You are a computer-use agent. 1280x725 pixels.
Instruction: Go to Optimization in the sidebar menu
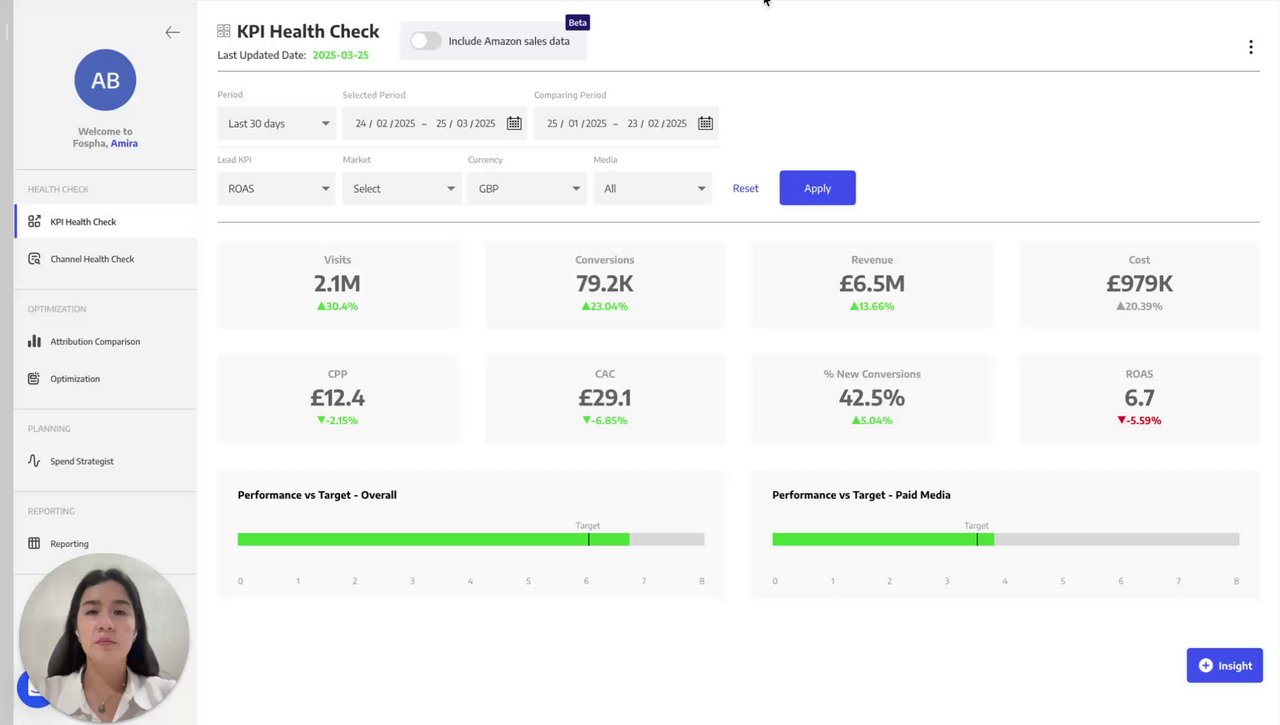[x=75, y=379]
